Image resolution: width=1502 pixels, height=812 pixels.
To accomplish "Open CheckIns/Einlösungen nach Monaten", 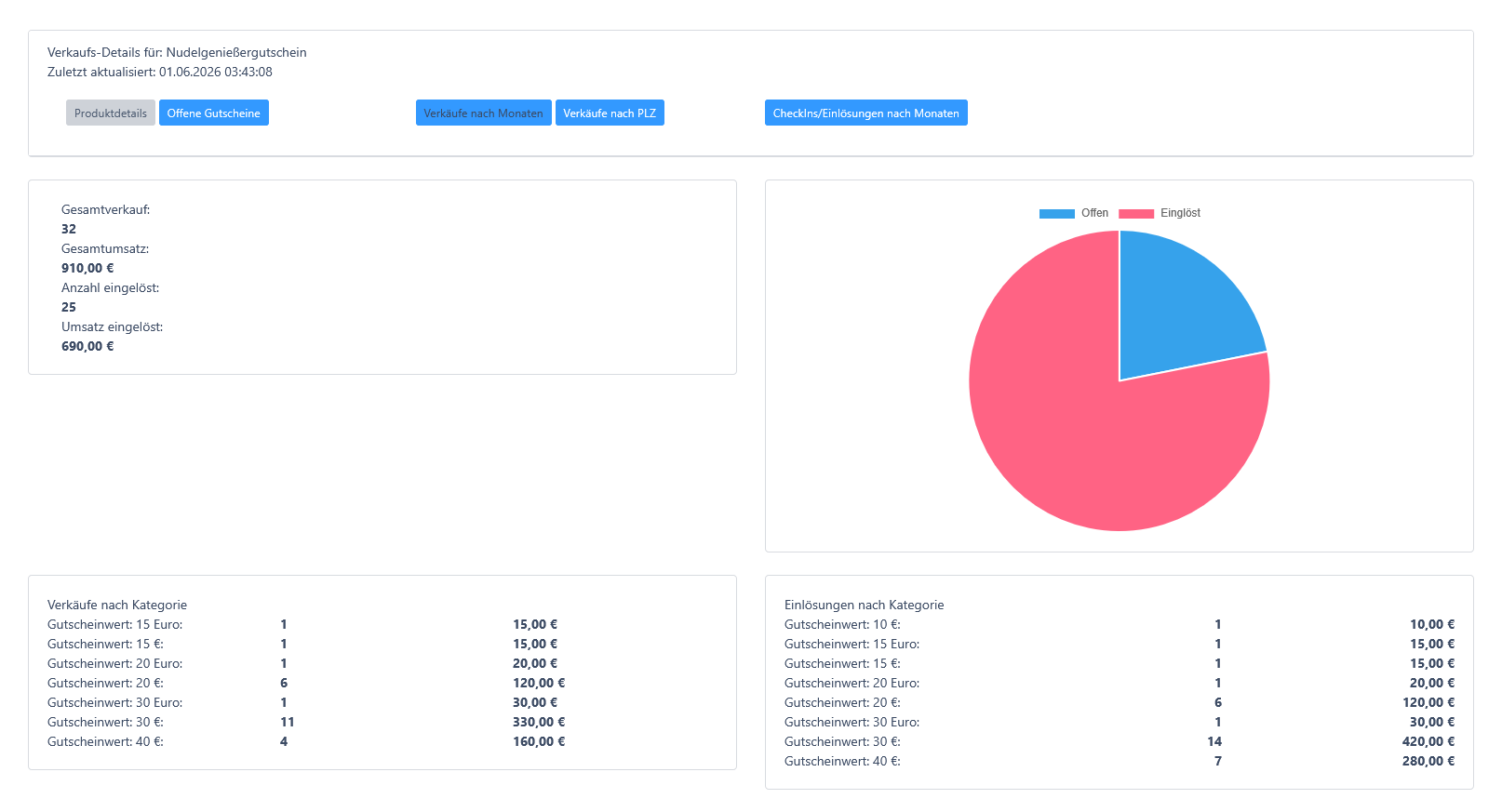I will pos(866,113).
